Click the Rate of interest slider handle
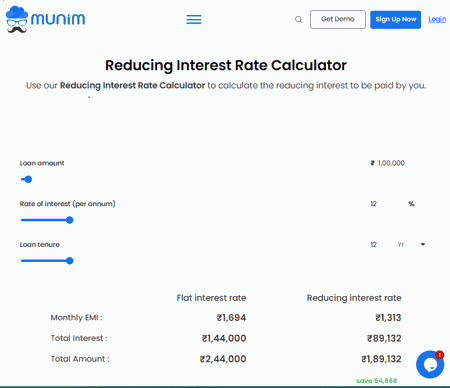Viewport: 450px width, 388px height. pos(70,220)
